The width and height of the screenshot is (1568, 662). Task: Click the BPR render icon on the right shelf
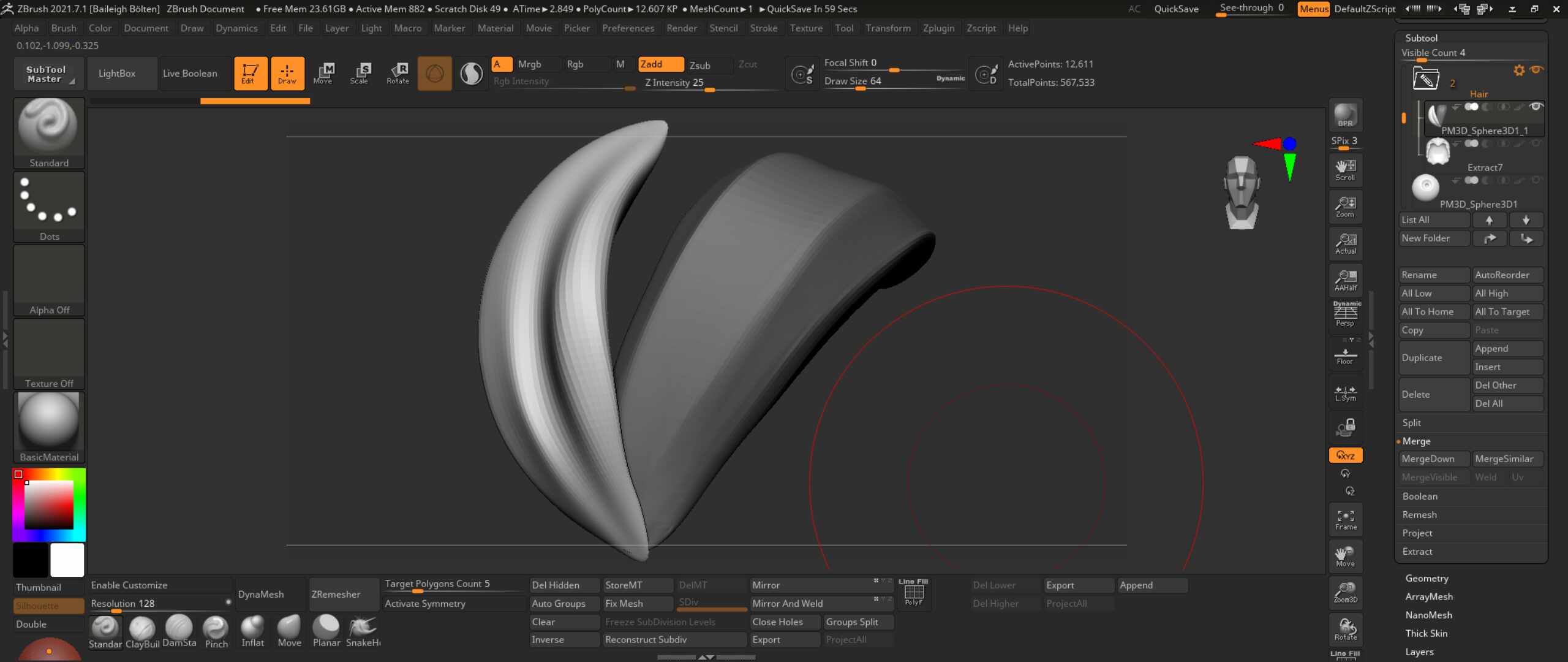coord(1344,115)
